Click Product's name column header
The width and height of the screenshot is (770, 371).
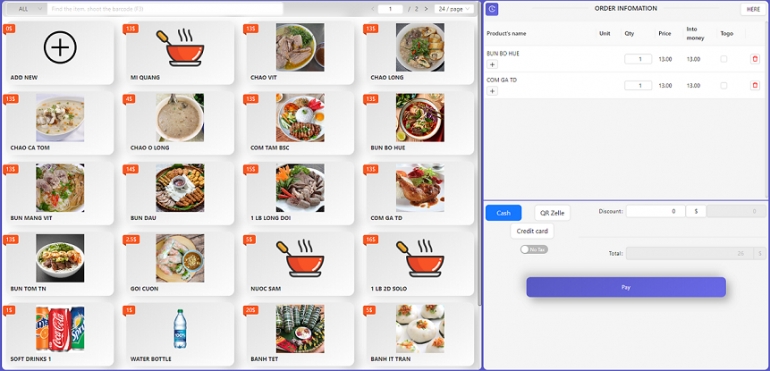506,33
